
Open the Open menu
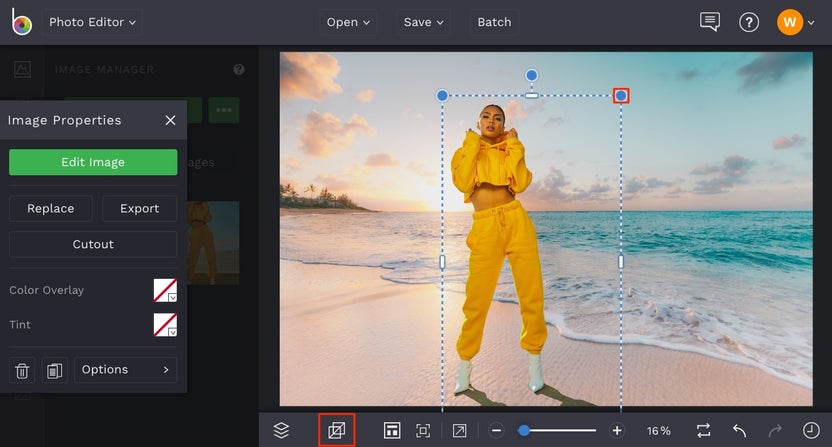(x=348, y=22)
